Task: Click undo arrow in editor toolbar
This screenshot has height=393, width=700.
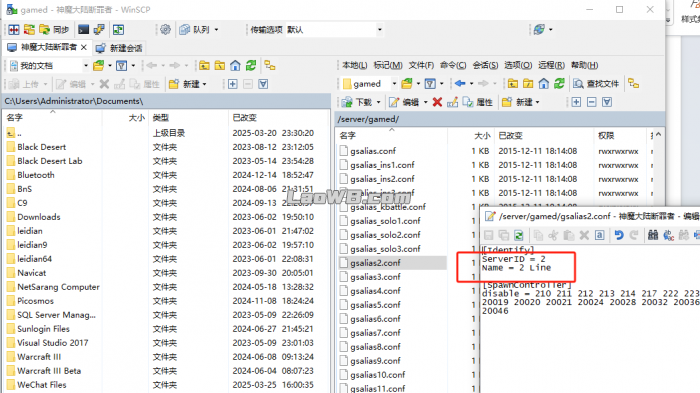Action: point(618,235)
